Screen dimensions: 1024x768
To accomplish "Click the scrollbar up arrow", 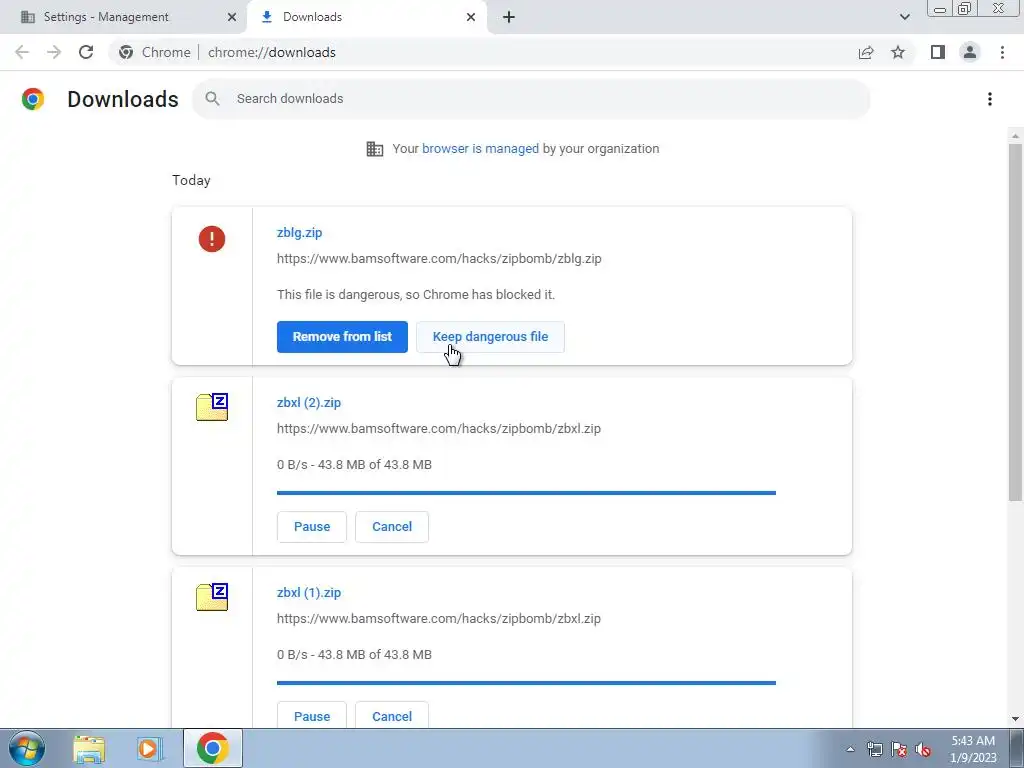I will click(x=1016, y=136).
